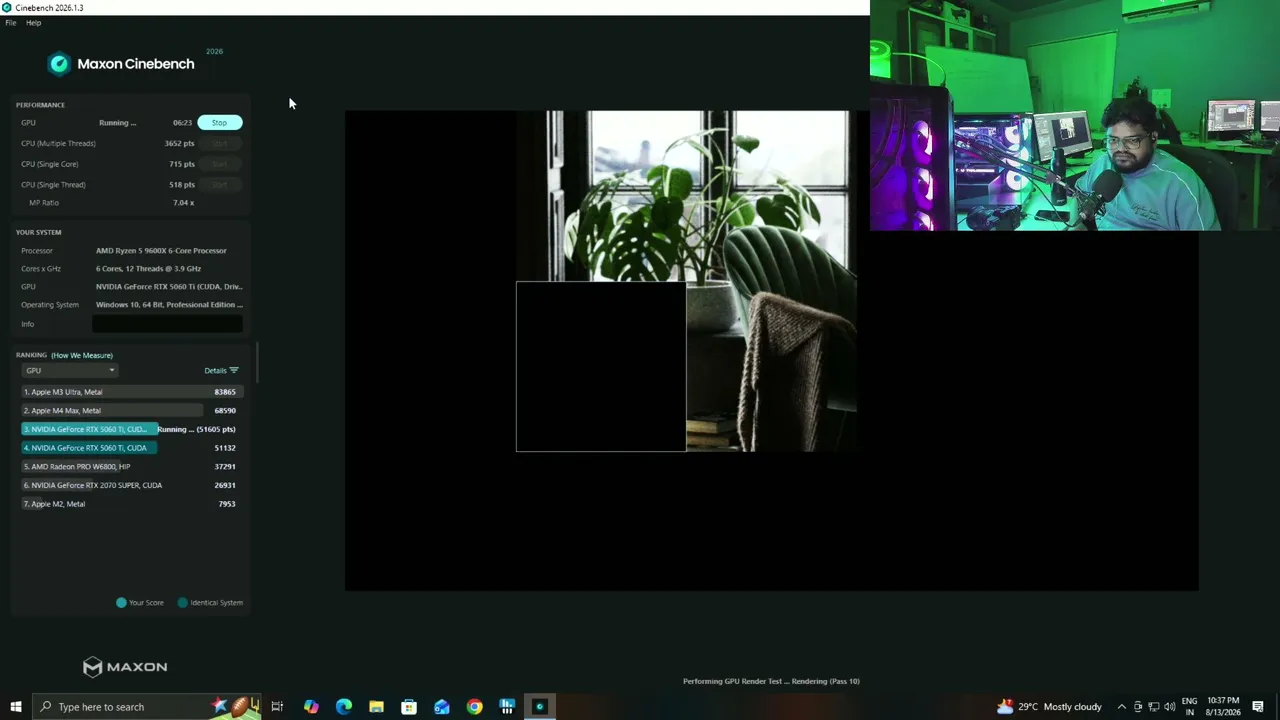
Task: Click the search highlights football icon
Action: (240, 706)
